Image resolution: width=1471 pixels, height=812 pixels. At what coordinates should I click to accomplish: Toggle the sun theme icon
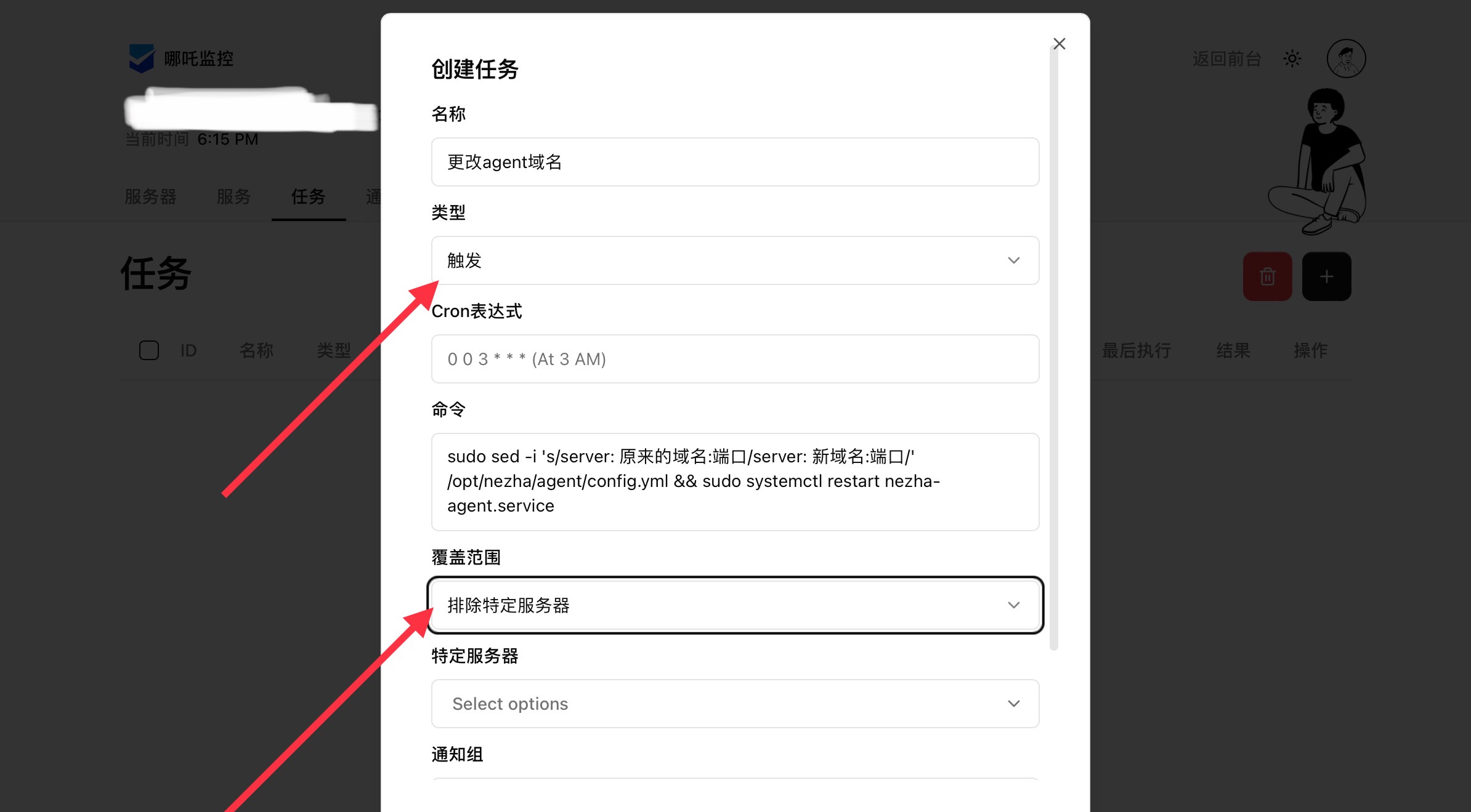point(1292,58)
